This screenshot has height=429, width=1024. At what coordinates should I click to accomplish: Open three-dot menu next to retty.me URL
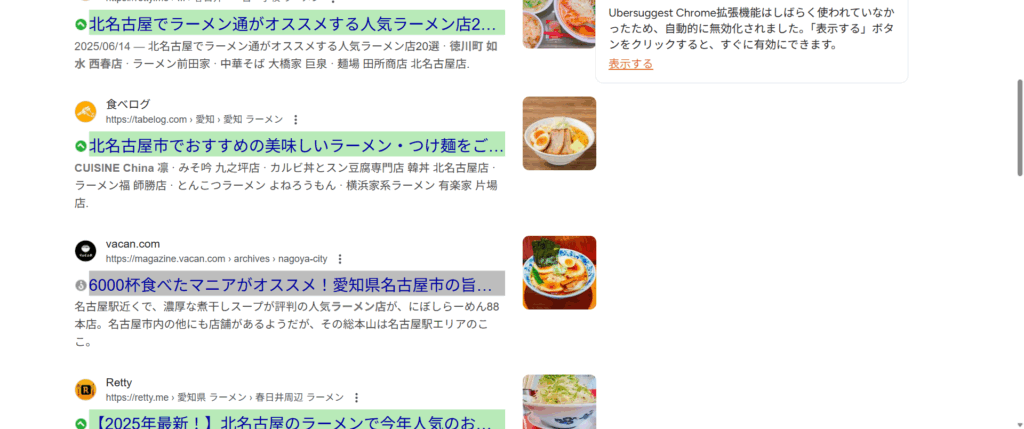pyautogui.click(x=356, y=398)
